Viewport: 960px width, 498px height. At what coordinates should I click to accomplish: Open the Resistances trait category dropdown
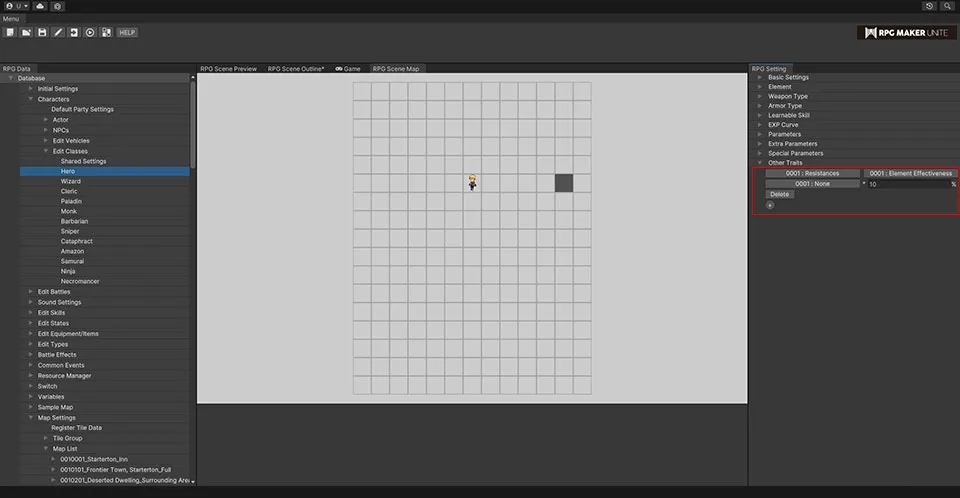coord(812,173)
